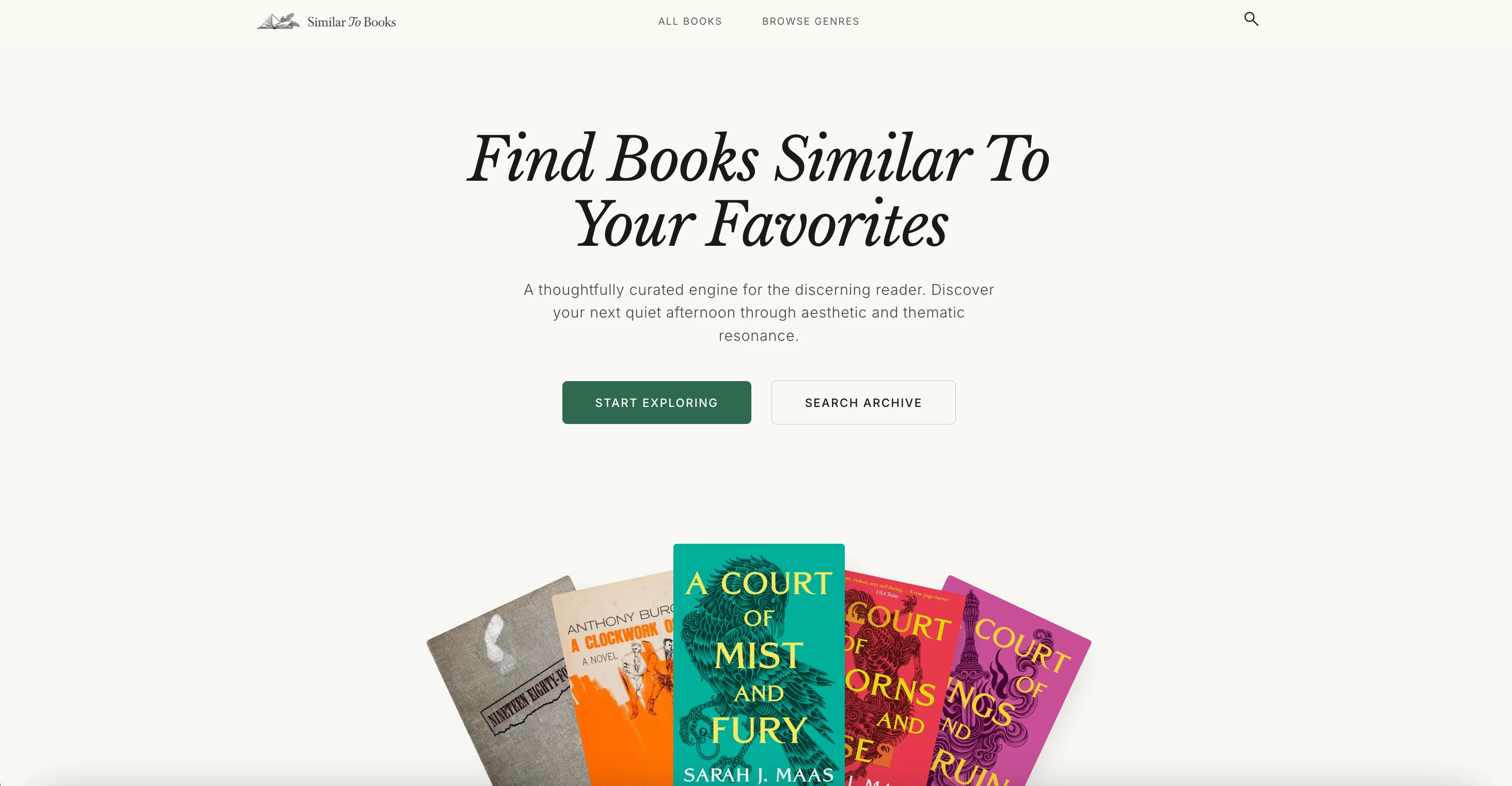The image size is (1512, 786).
Task: Open the Browse Genres menu item
Action: (x=811, y=21)
